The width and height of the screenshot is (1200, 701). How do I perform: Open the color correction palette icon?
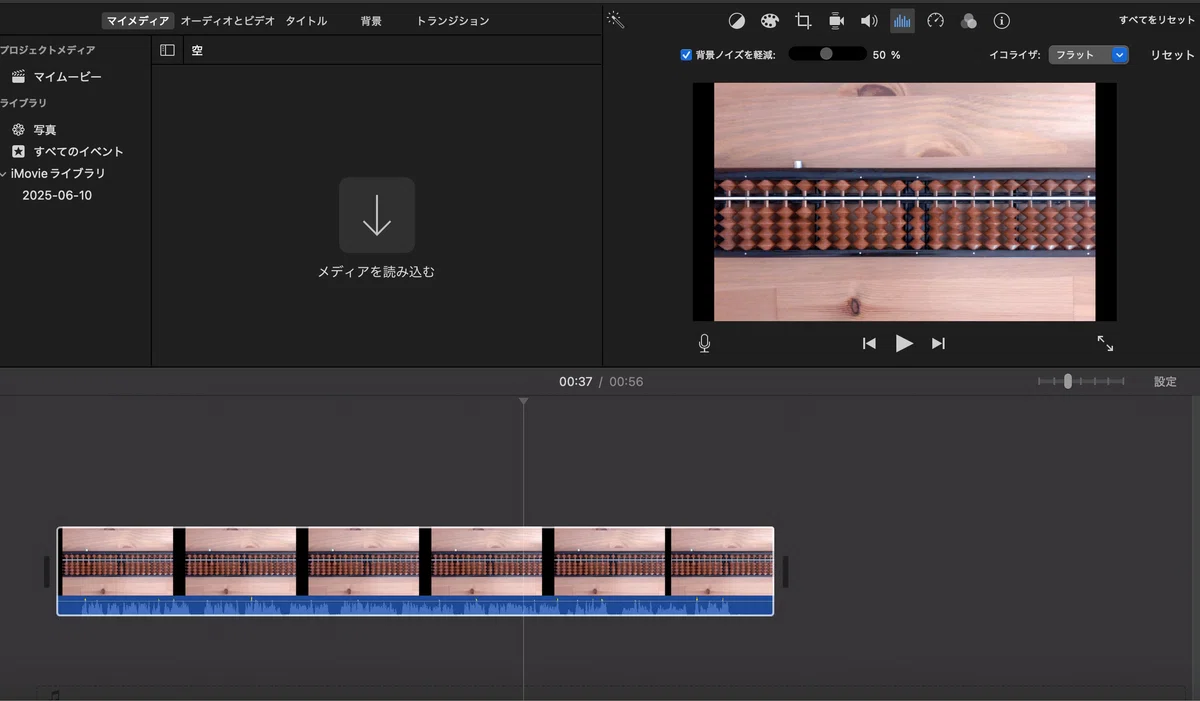(769, 21)
